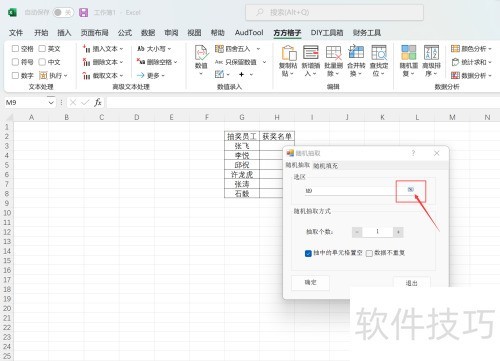Expand the 颜色分析 dropdown arrow
This screenshot has width=500, height=361.
490,49
